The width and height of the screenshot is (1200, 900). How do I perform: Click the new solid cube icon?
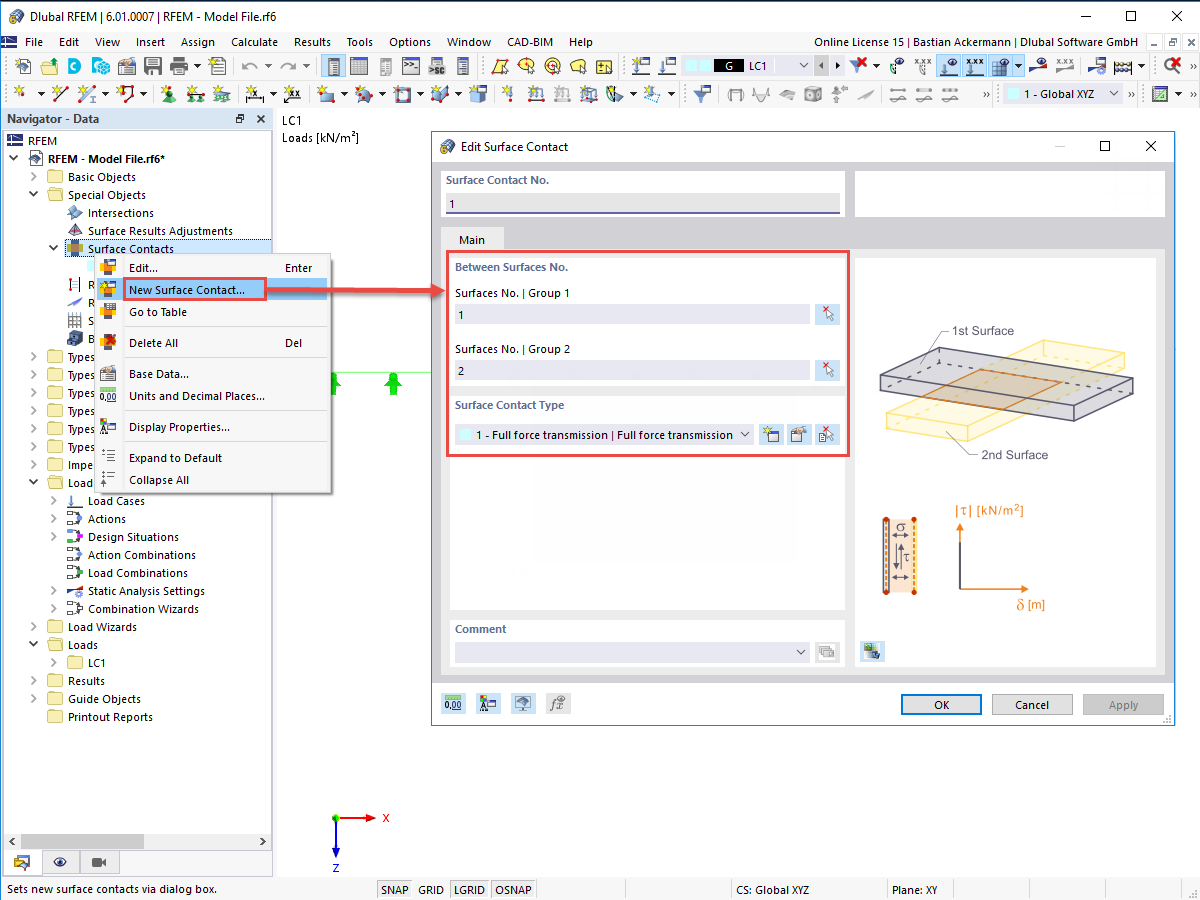pos(479,94)
